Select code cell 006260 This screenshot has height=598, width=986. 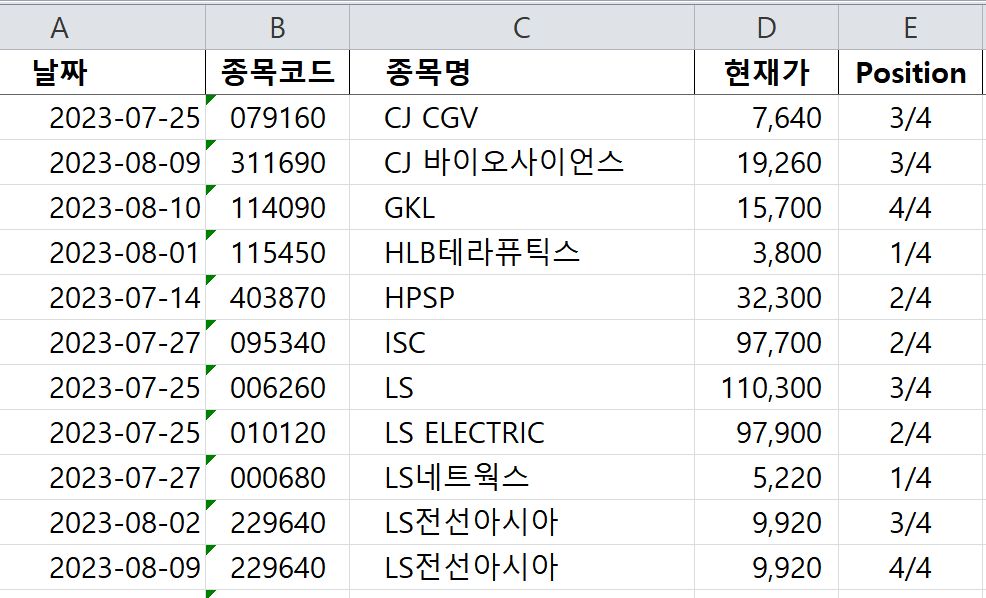(277, 387)
